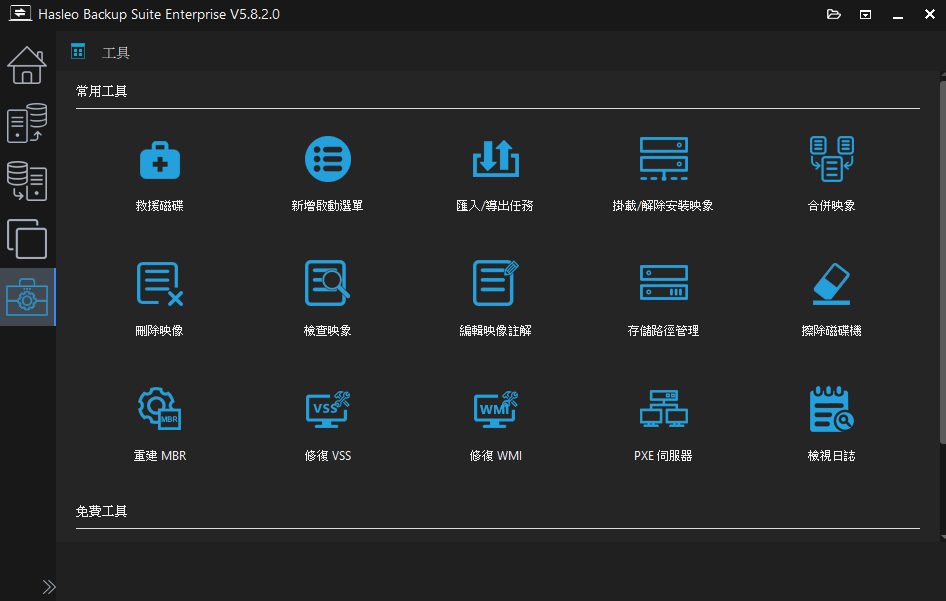Open the title bar dropdown menu button

click(x=866, y=14)
